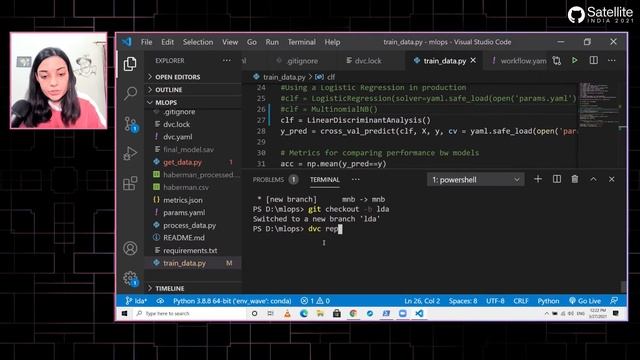The width and height of the screenshot is (640, 360).
Task: Click the feedback icon in status bar
Action: (x=614, y=301)
